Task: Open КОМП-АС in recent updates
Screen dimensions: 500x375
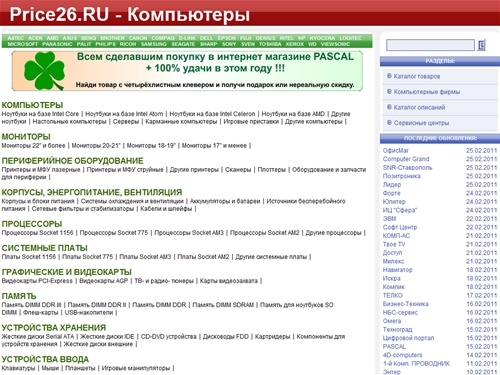Action: tap(396, 236)
